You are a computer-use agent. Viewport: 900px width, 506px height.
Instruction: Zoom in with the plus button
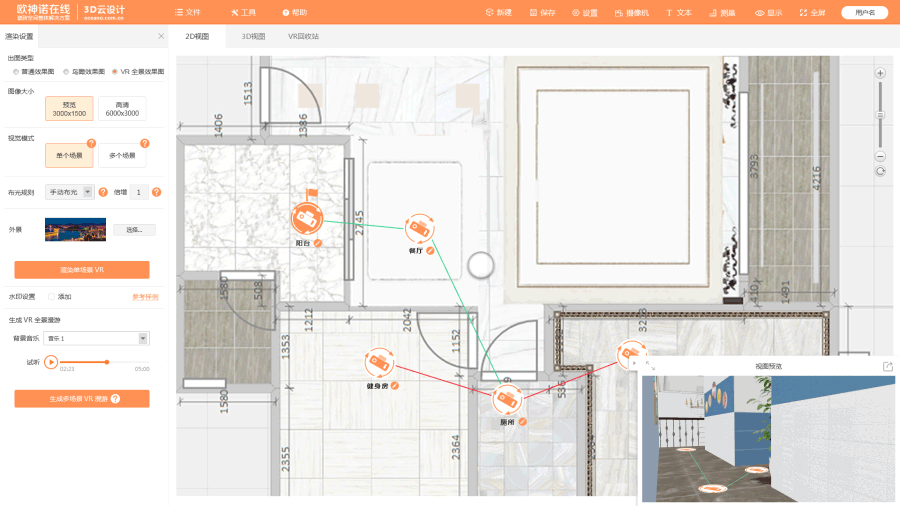tap(880, 73)
